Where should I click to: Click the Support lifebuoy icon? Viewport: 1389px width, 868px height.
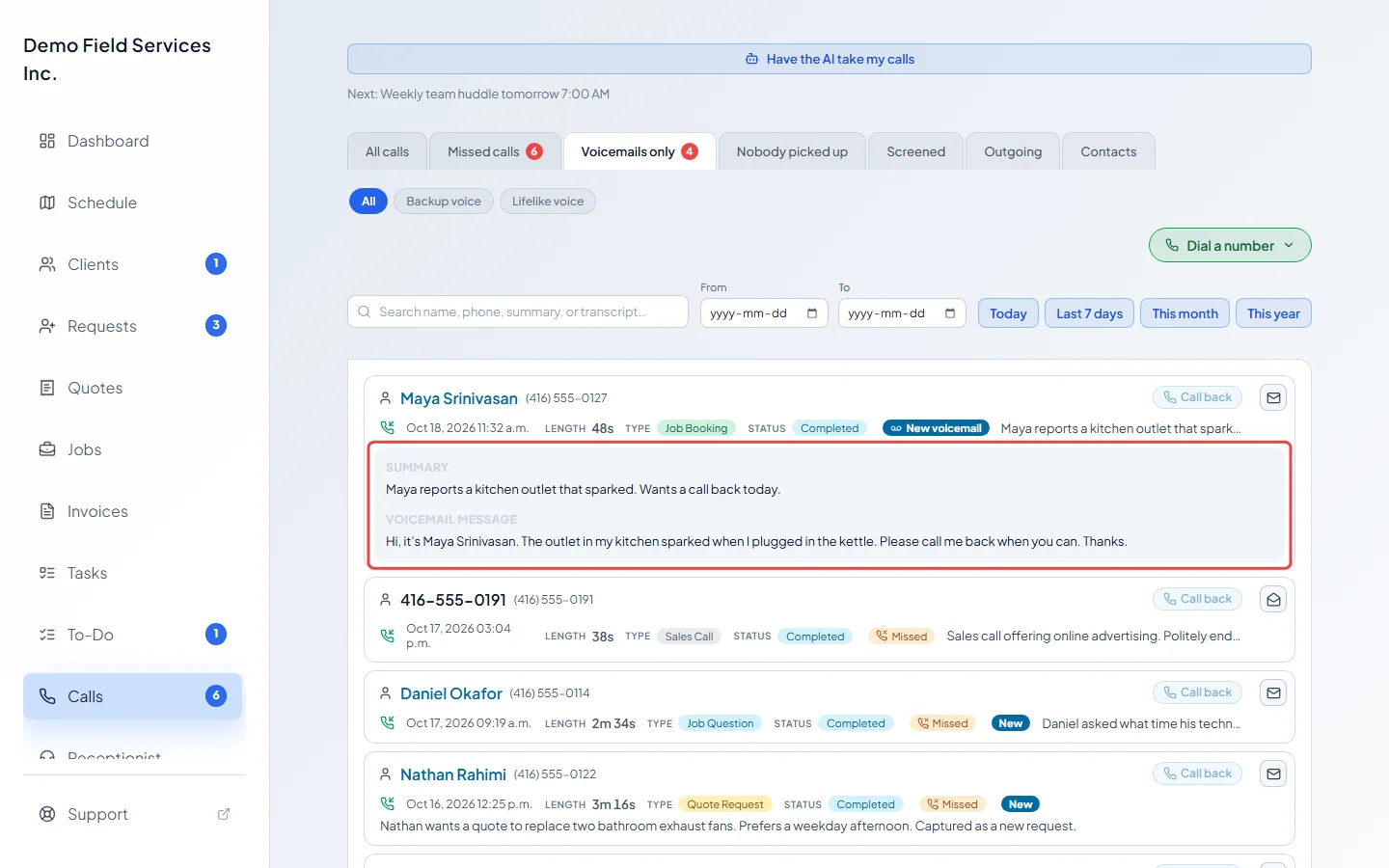click(47, 814)
